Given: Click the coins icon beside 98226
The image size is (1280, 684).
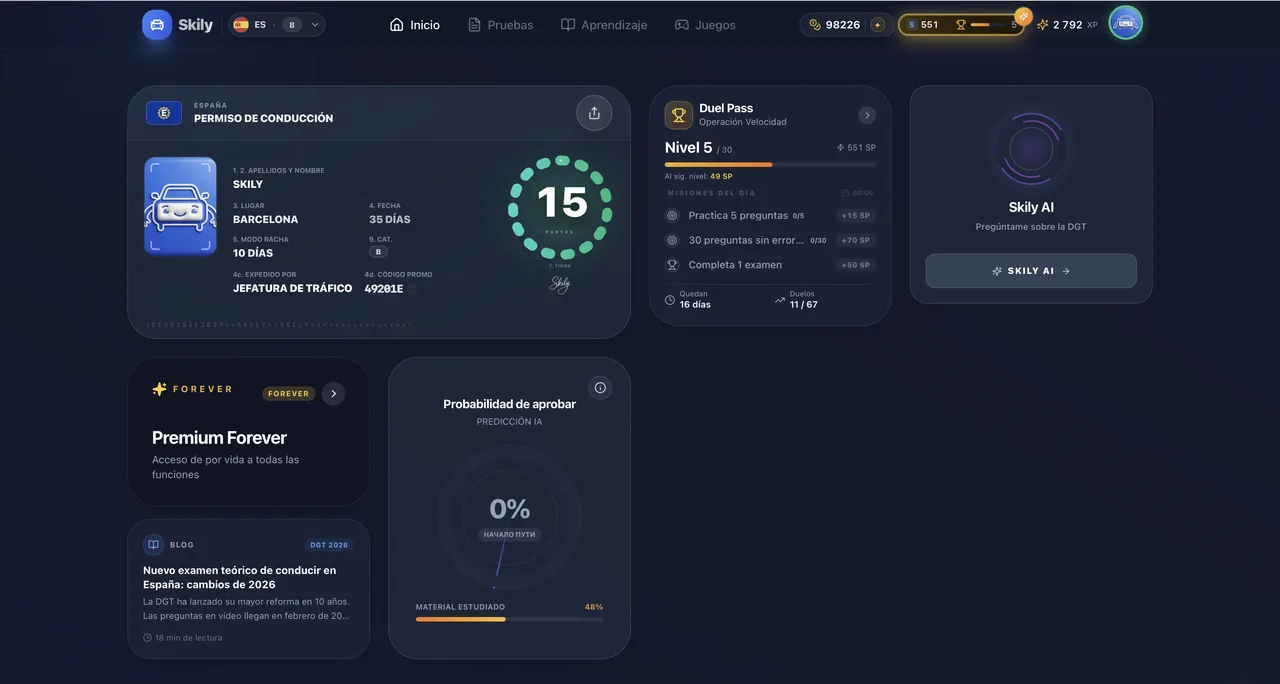Looking at the screenshot, I should pos(815,25).
